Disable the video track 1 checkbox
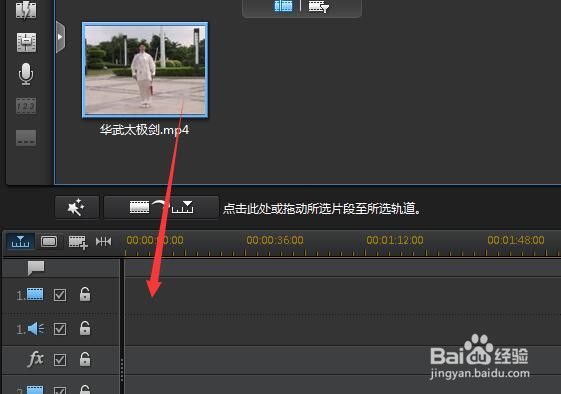Image resolution: width=561 pixels, height=394 pixels. point(60,295)
